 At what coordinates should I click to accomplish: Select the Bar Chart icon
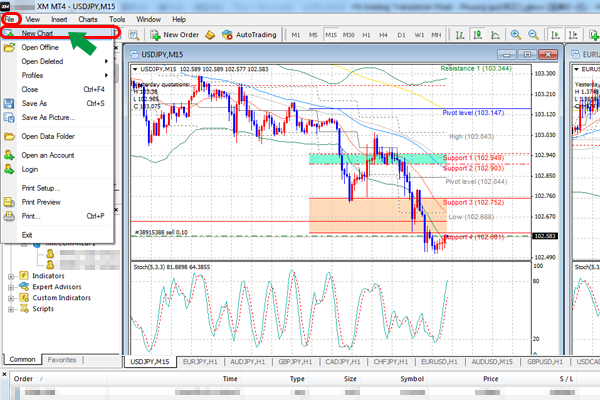pyautogui.click(x=460, y=35)
